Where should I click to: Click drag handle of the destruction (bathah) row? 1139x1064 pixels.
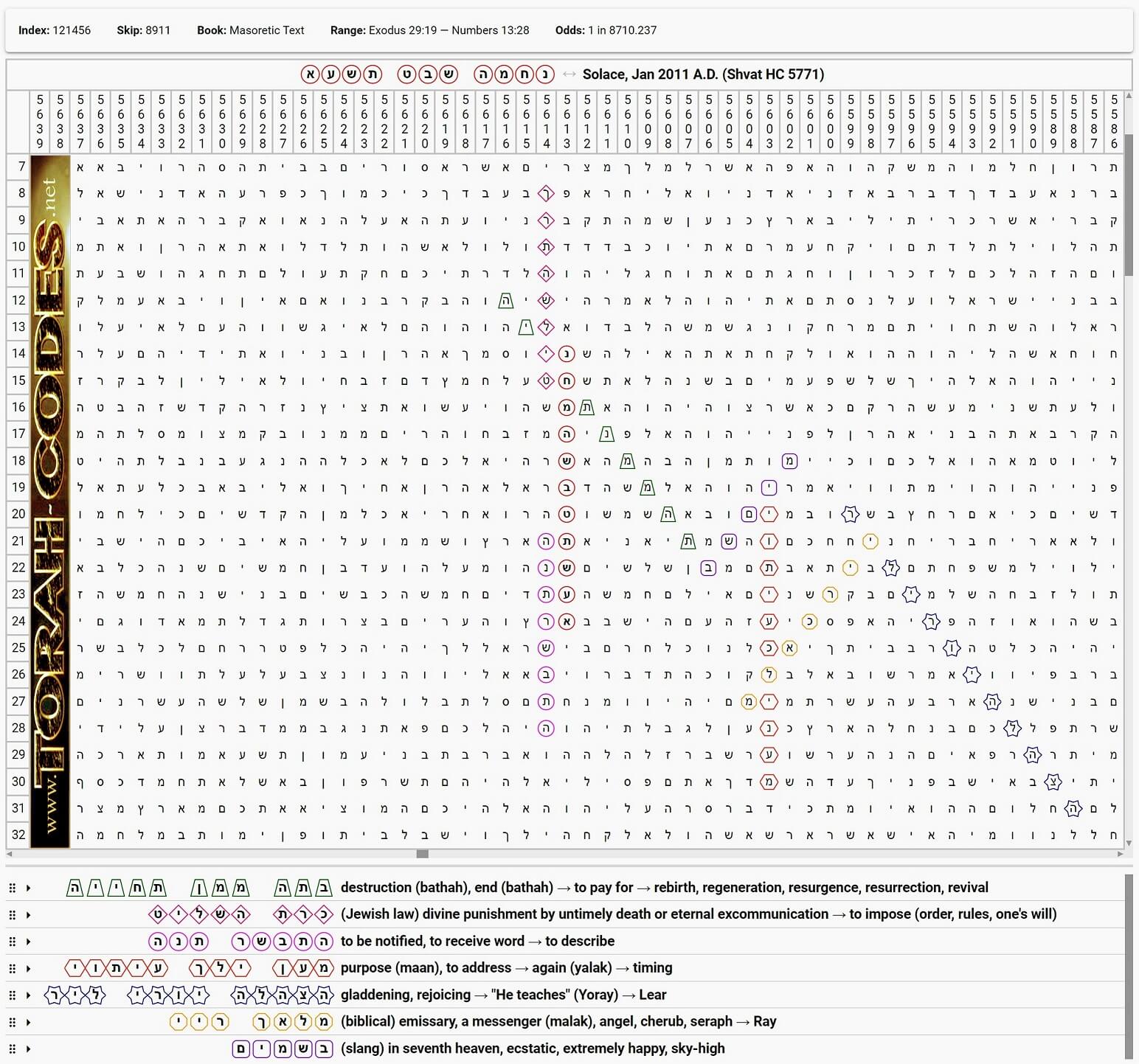pos(12,888)
